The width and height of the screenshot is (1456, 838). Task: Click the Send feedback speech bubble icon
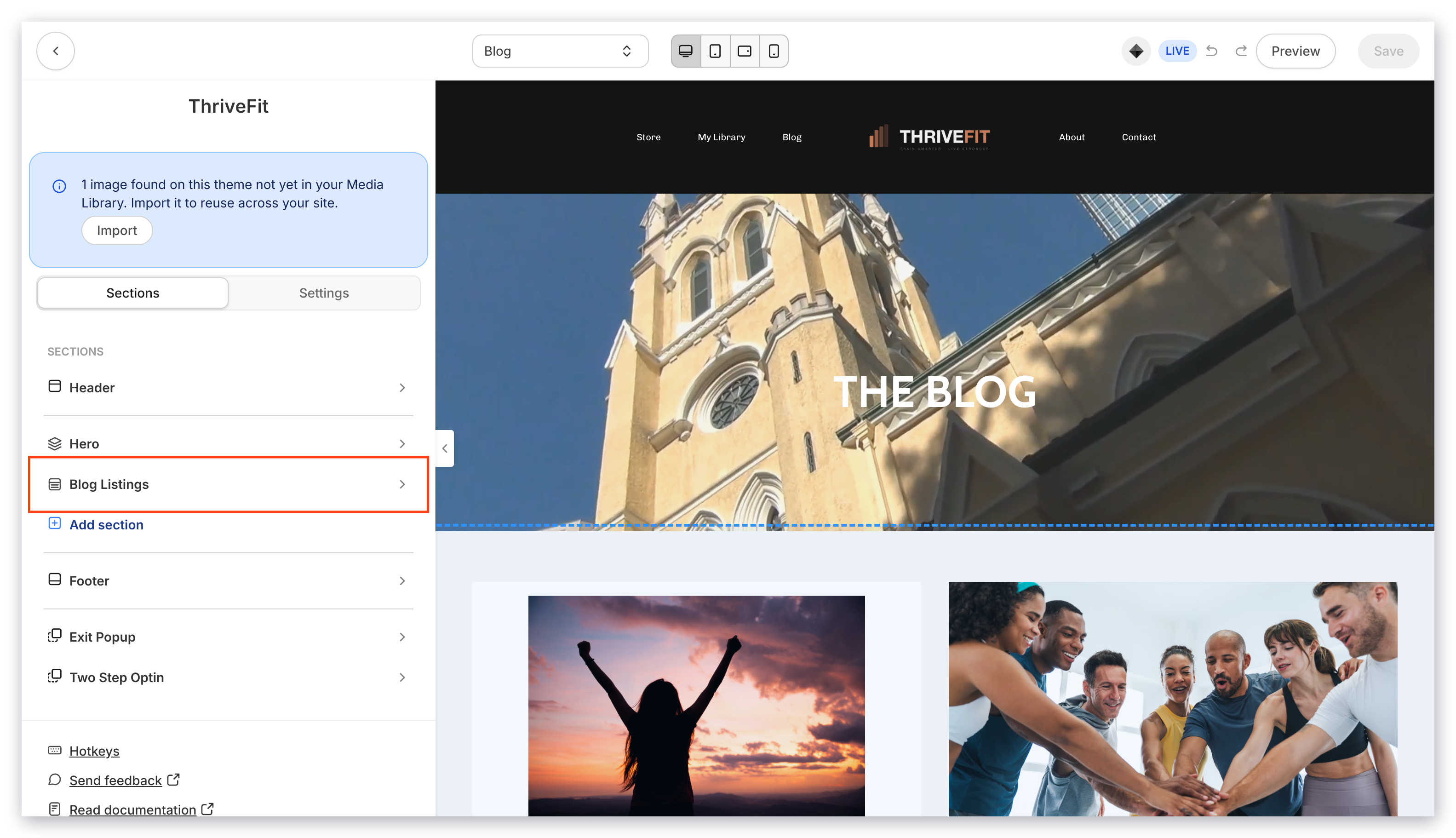(x=55, y=779)
